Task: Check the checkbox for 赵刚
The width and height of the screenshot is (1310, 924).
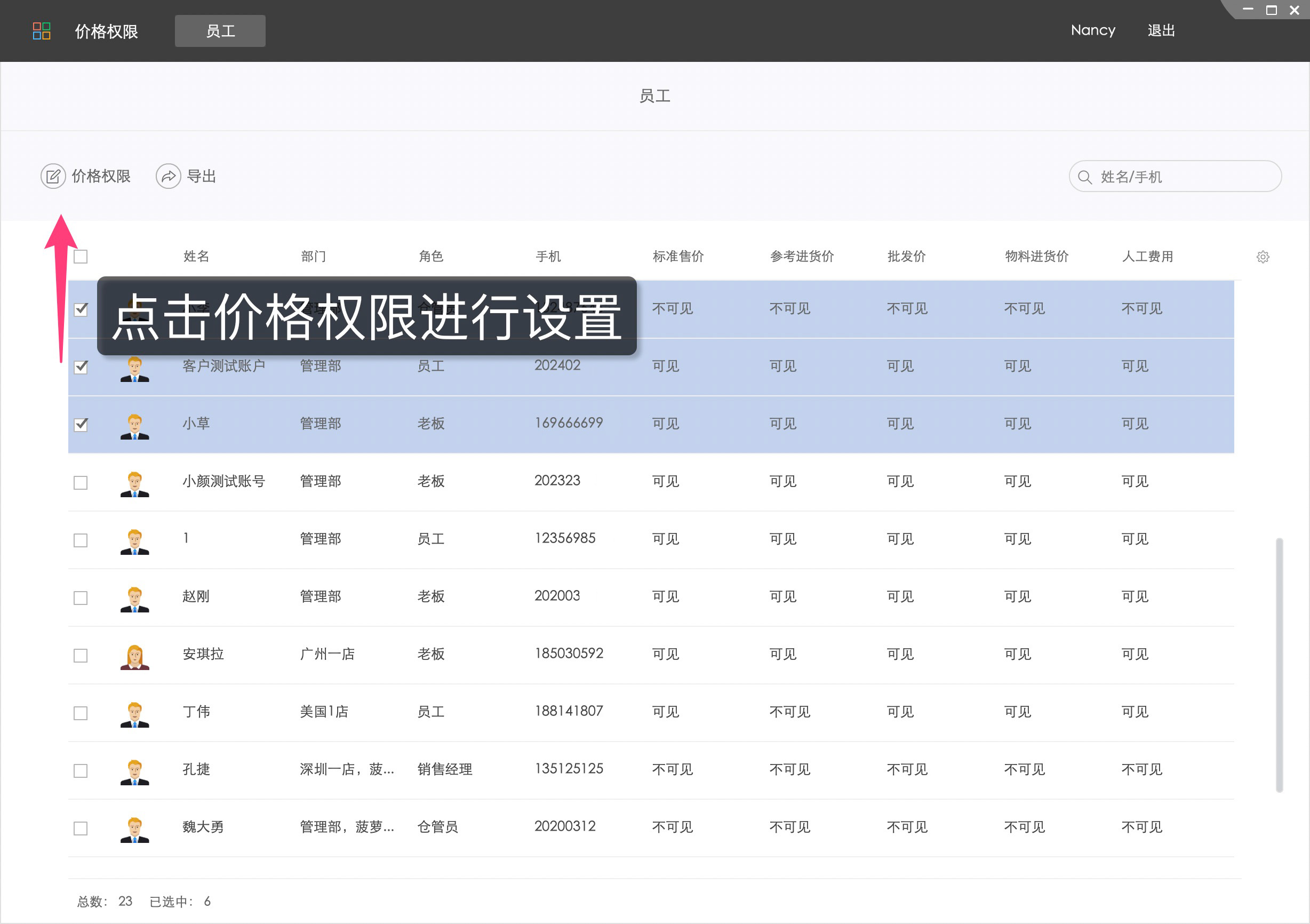Action: coord(81,598)
